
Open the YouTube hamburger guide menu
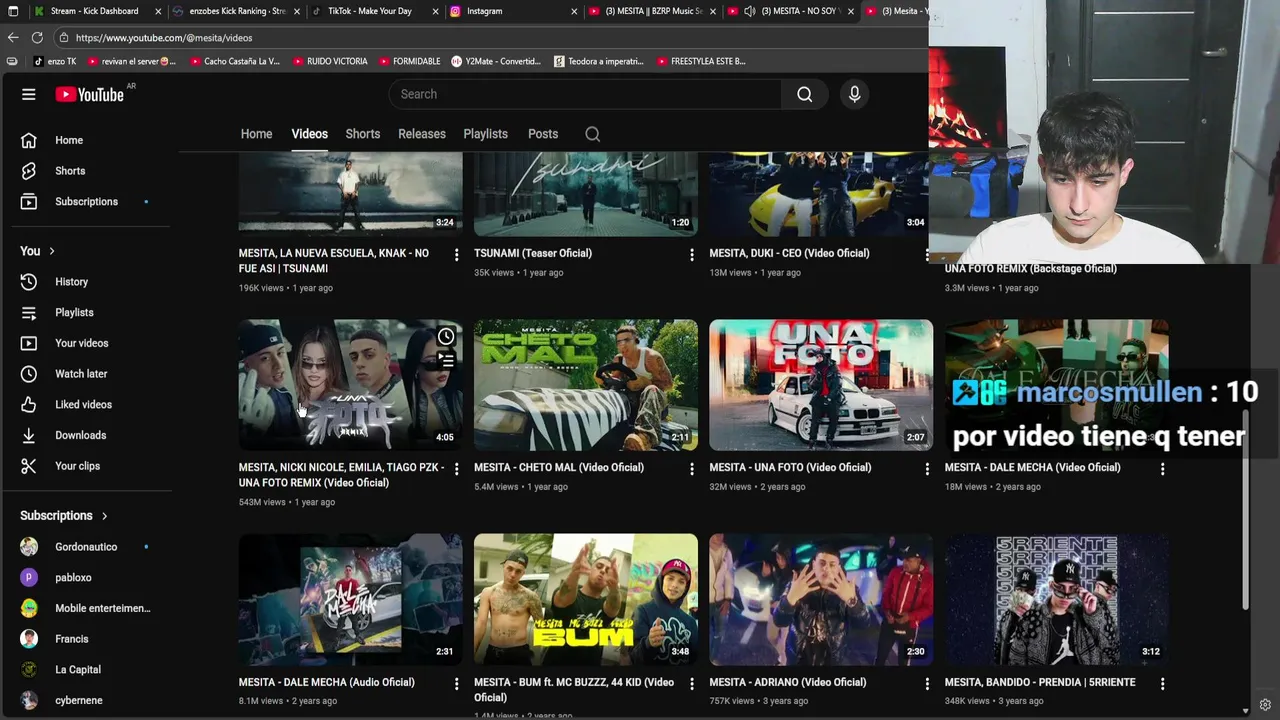[x=29, y=94]
